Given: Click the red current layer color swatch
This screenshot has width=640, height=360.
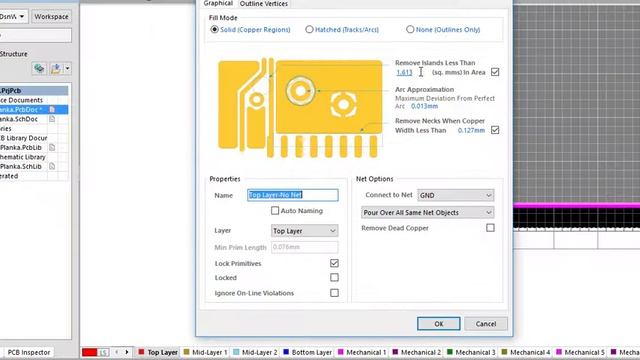Looking at the screenshot, I should click(x=89, y=352).
